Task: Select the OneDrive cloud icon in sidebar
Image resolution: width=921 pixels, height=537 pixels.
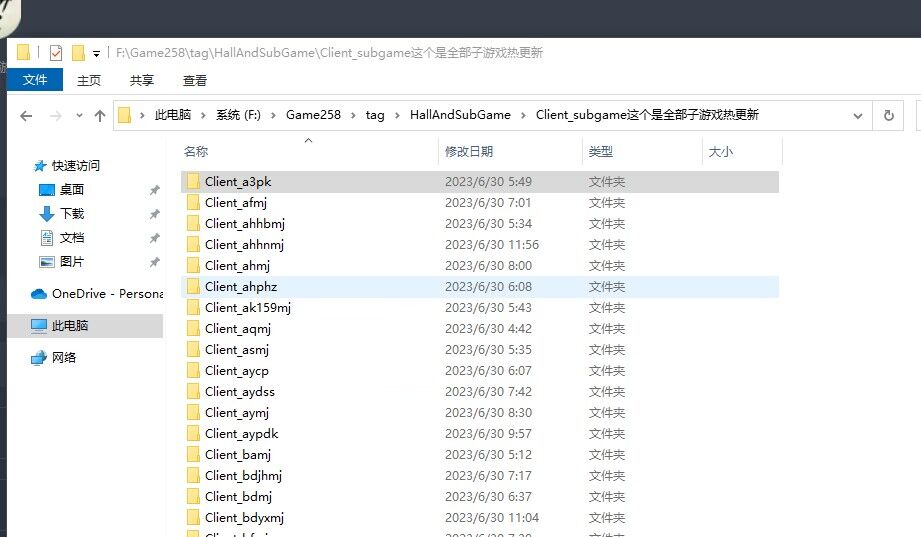Action: click(39, 293)
